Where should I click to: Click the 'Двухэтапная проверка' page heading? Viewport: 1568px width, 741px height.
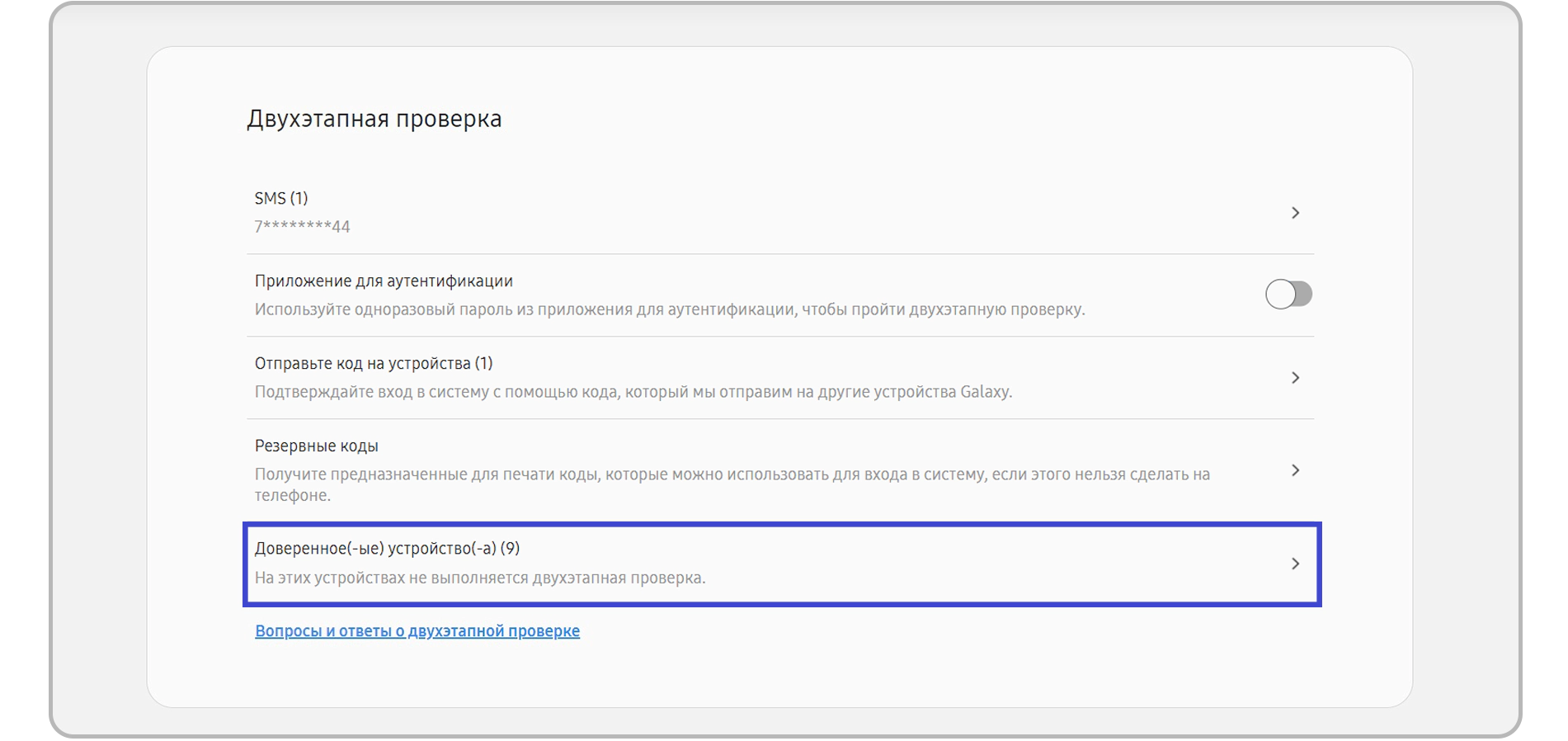[374, 119]
